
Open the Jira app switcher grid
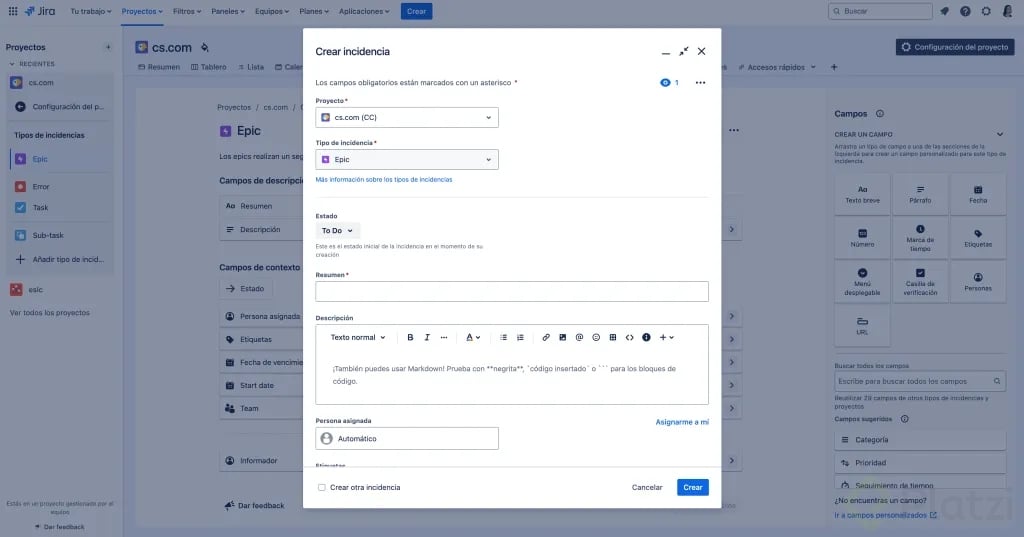pyautogui.click(x=13, y=11)
